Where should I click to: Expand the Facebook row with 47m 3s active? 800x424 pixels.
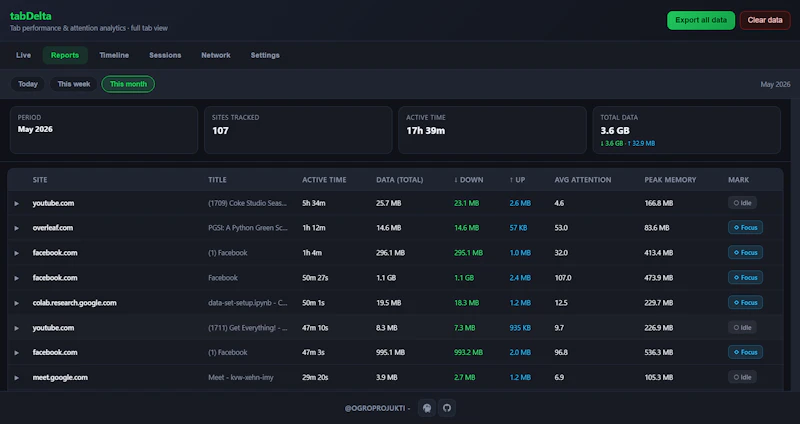tap(16, 353)
